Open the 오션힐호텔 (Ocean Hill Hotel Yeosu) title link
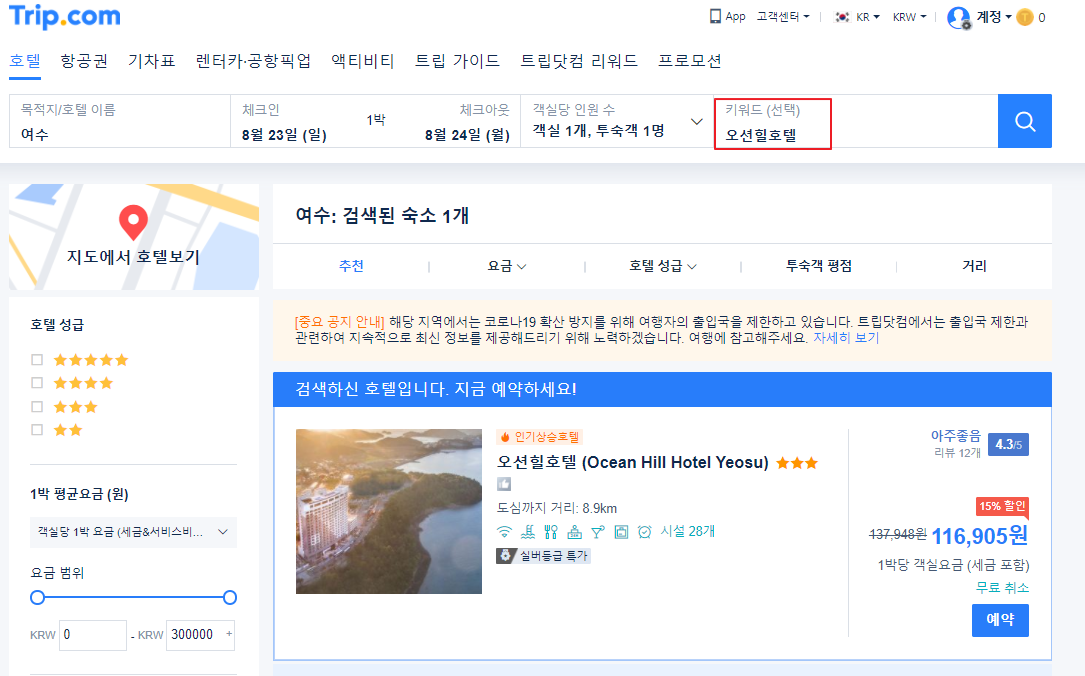Image resolution: width=1085 pixels, height=676 pixels. [632, 462]
